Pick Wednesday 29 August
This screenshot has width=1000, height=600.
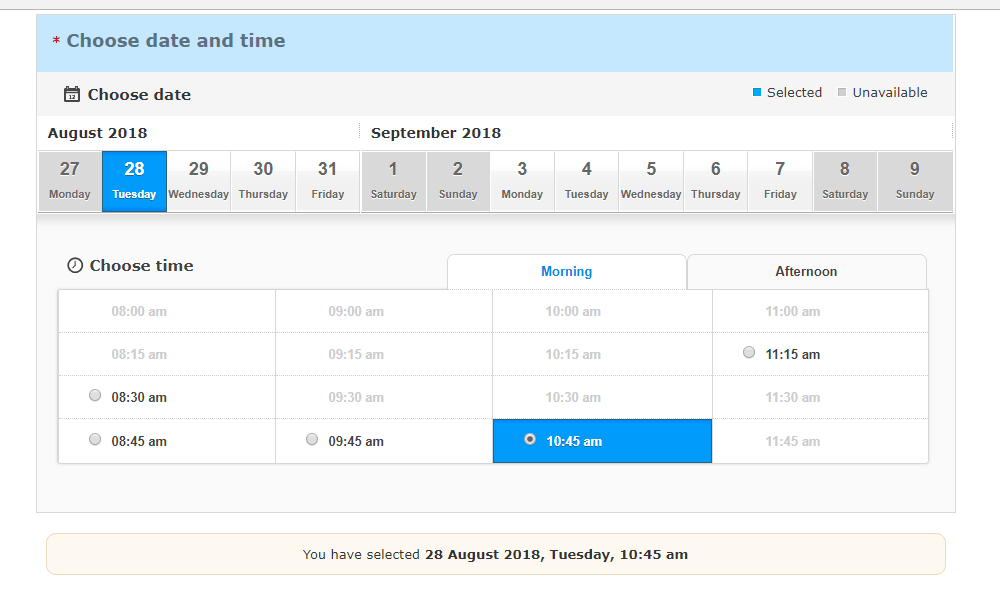[x=199, y=181]
